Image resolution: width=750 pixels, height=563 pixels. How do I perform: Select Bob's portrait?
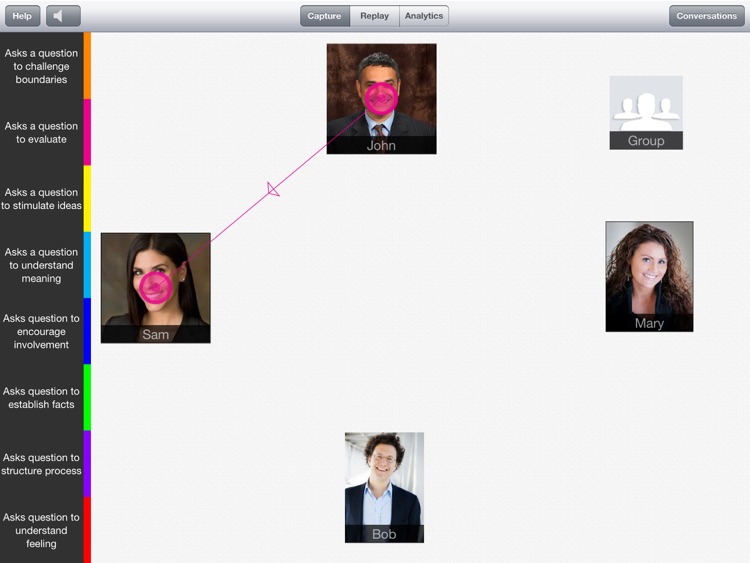pos(384,487)
